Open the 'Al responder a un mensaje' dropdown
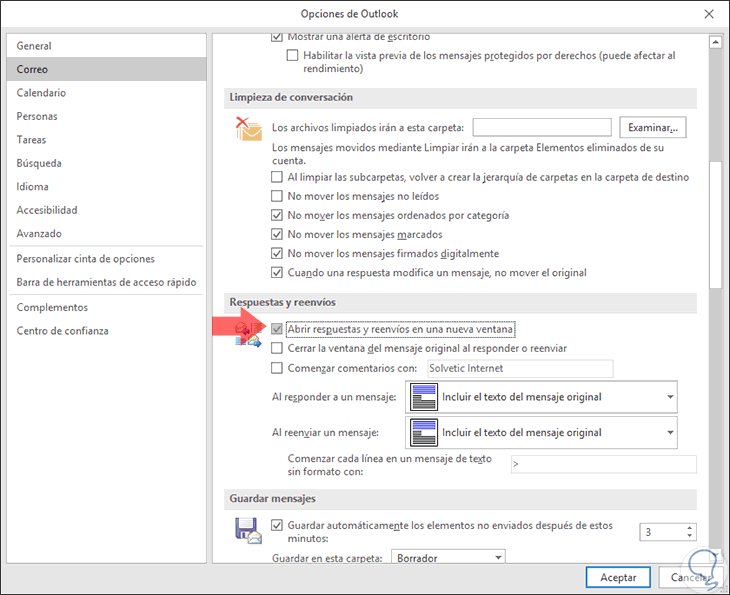This screenshot has height=595, width=730. [x=541, y=397]
